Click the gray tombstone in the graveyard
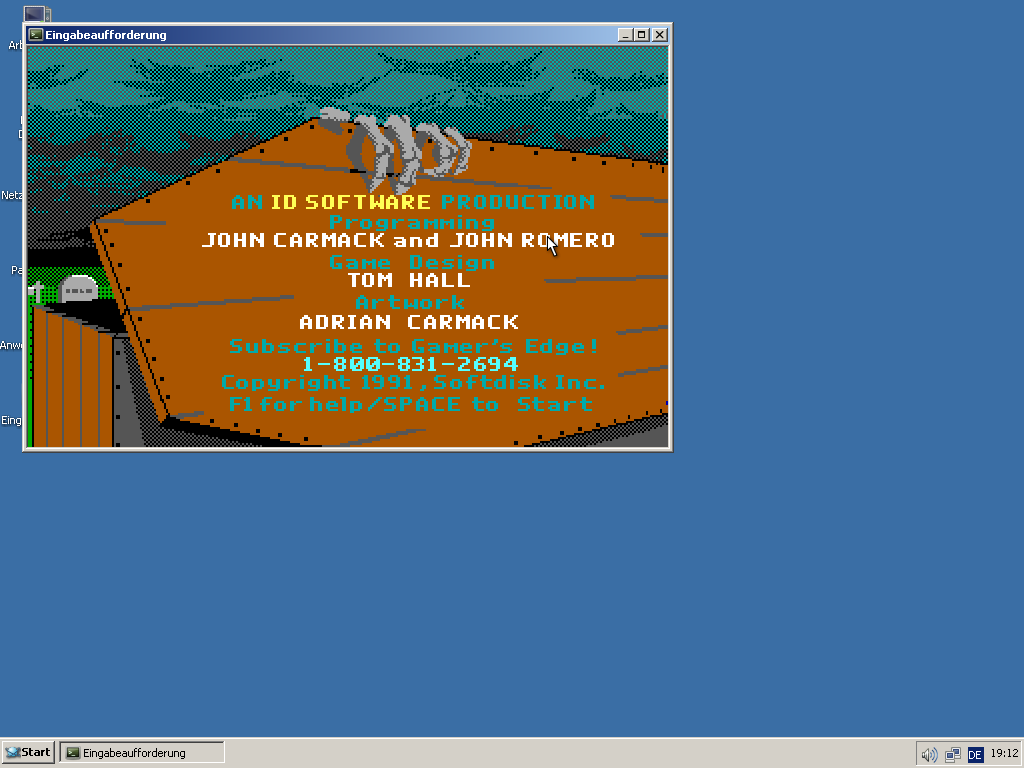The image size is (1024, 768). click(x=78, y=289)
